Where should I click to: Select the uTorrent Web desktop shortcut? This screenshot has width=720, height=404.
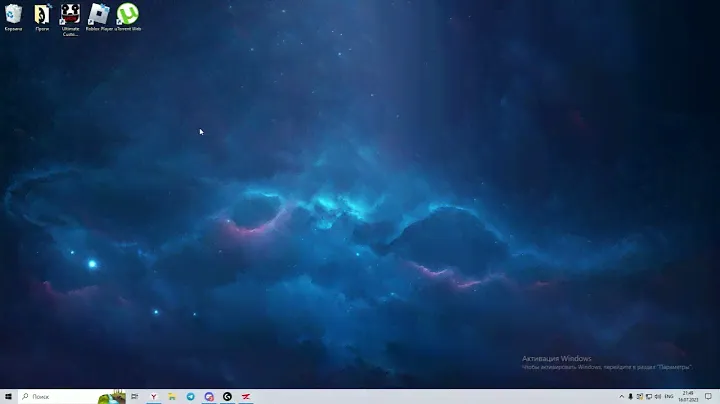(x=127, y=16)
